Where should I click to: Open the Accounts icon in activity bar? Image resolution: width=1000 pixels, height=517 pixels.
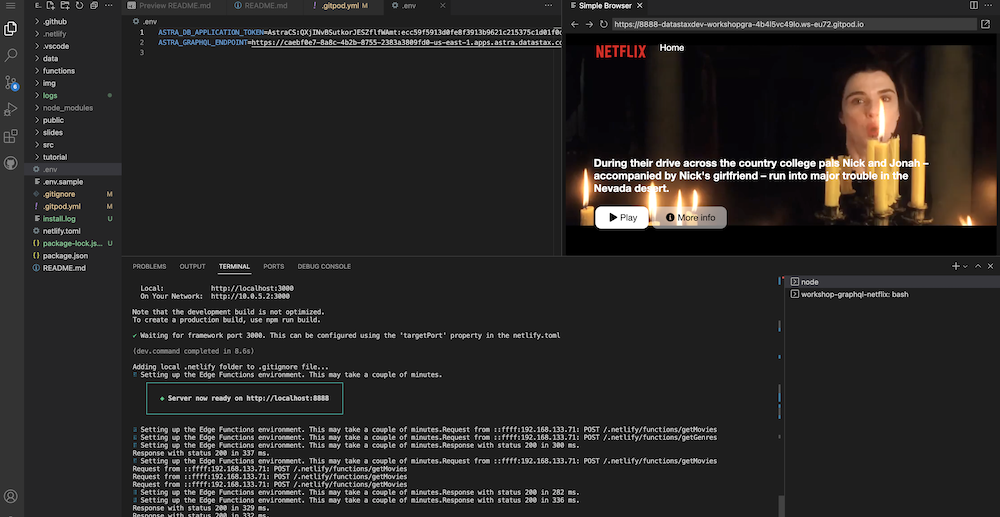pos(10,496)
